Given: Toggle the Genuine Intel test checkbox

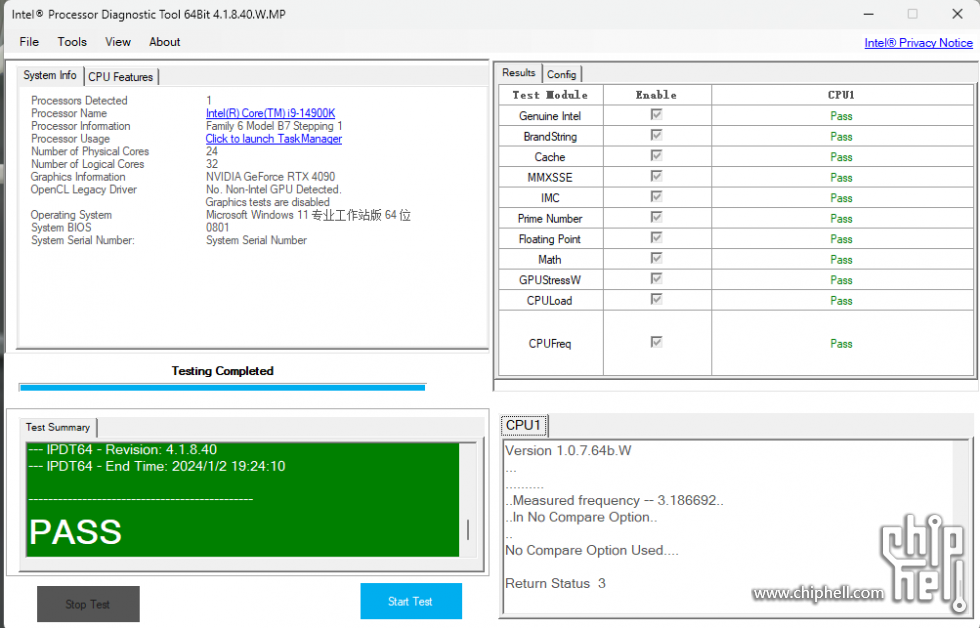Looking at the screenshot, I should click(656, 114).
